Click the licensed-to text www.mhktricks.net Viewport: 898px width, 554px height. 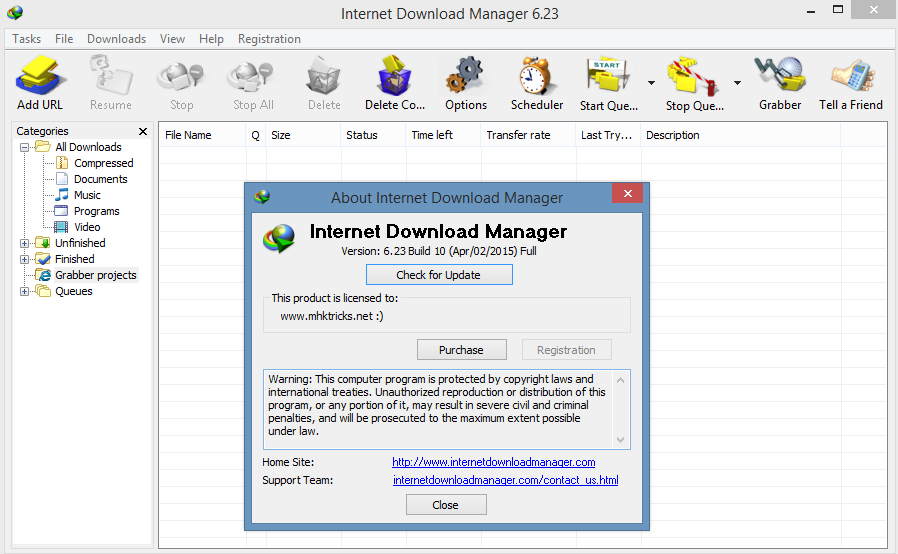(332, 316)
